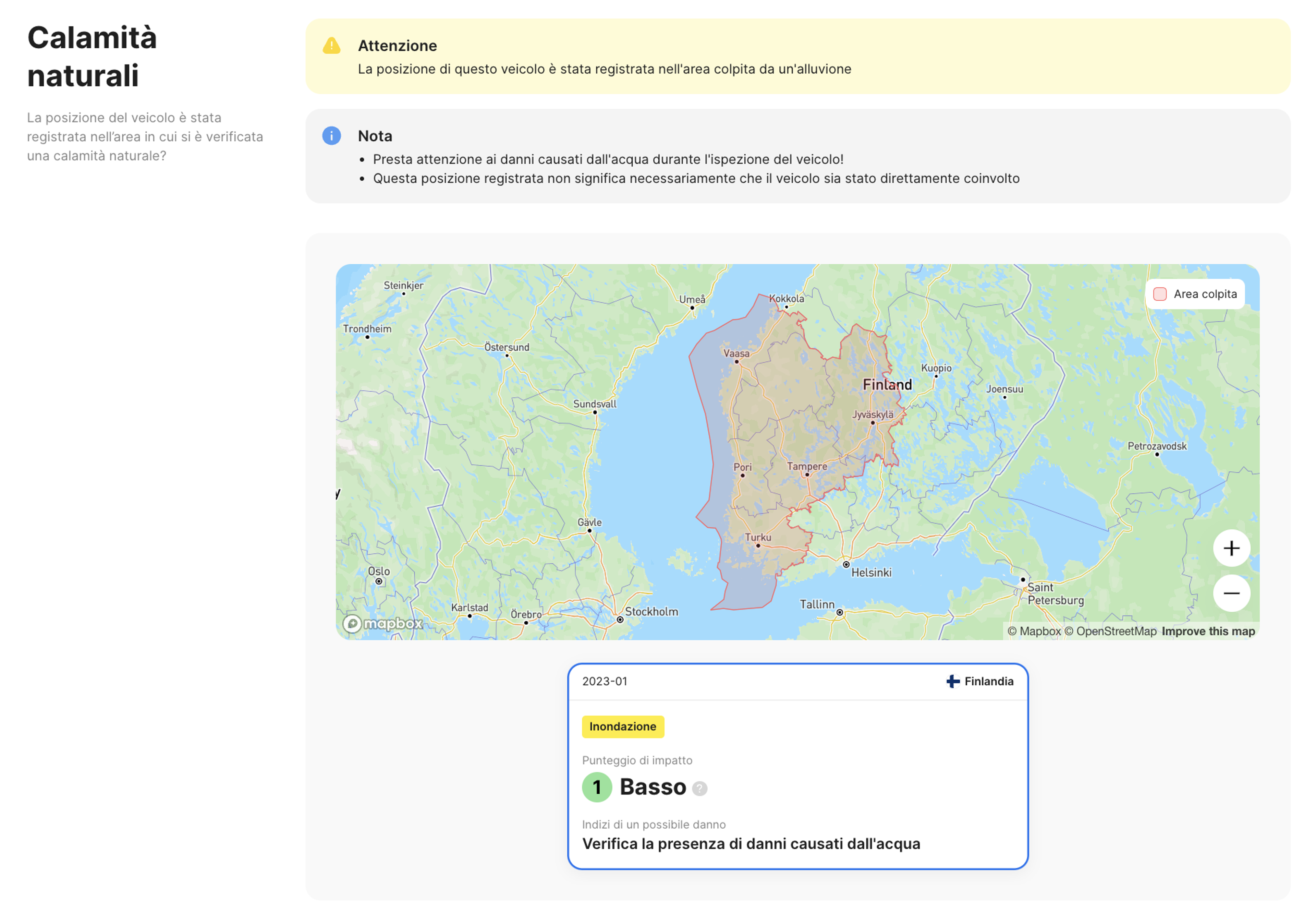Click the Mapbox logo on map
This screenshot has height=913, width=1316.
(382, 623)
